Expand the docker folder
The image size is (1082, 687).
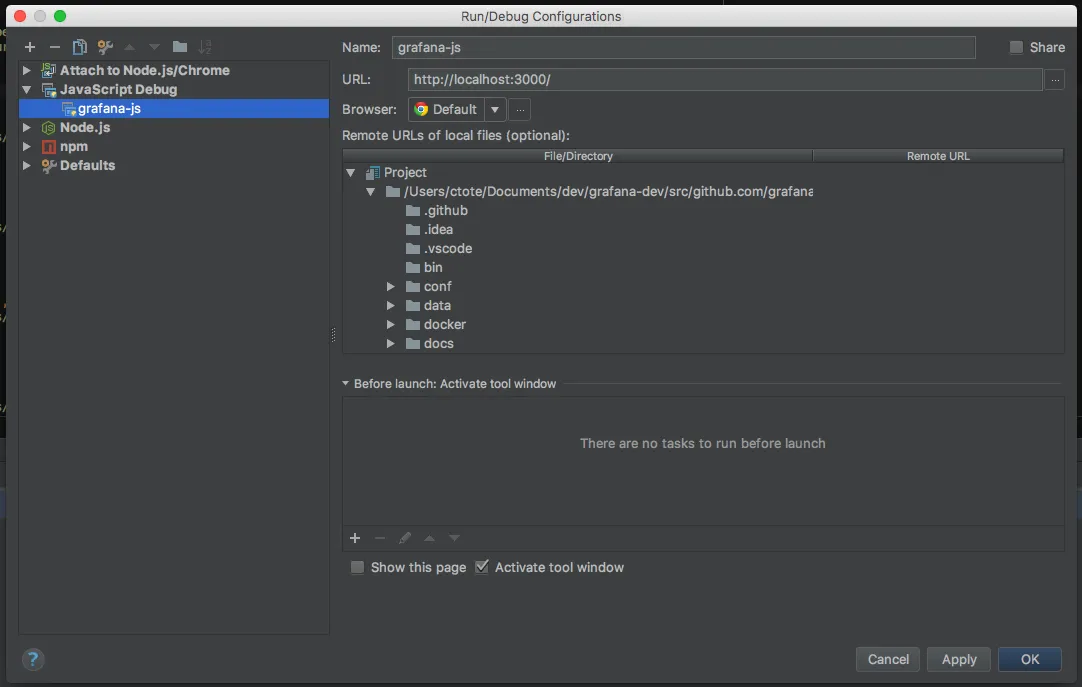coord(391,324)
